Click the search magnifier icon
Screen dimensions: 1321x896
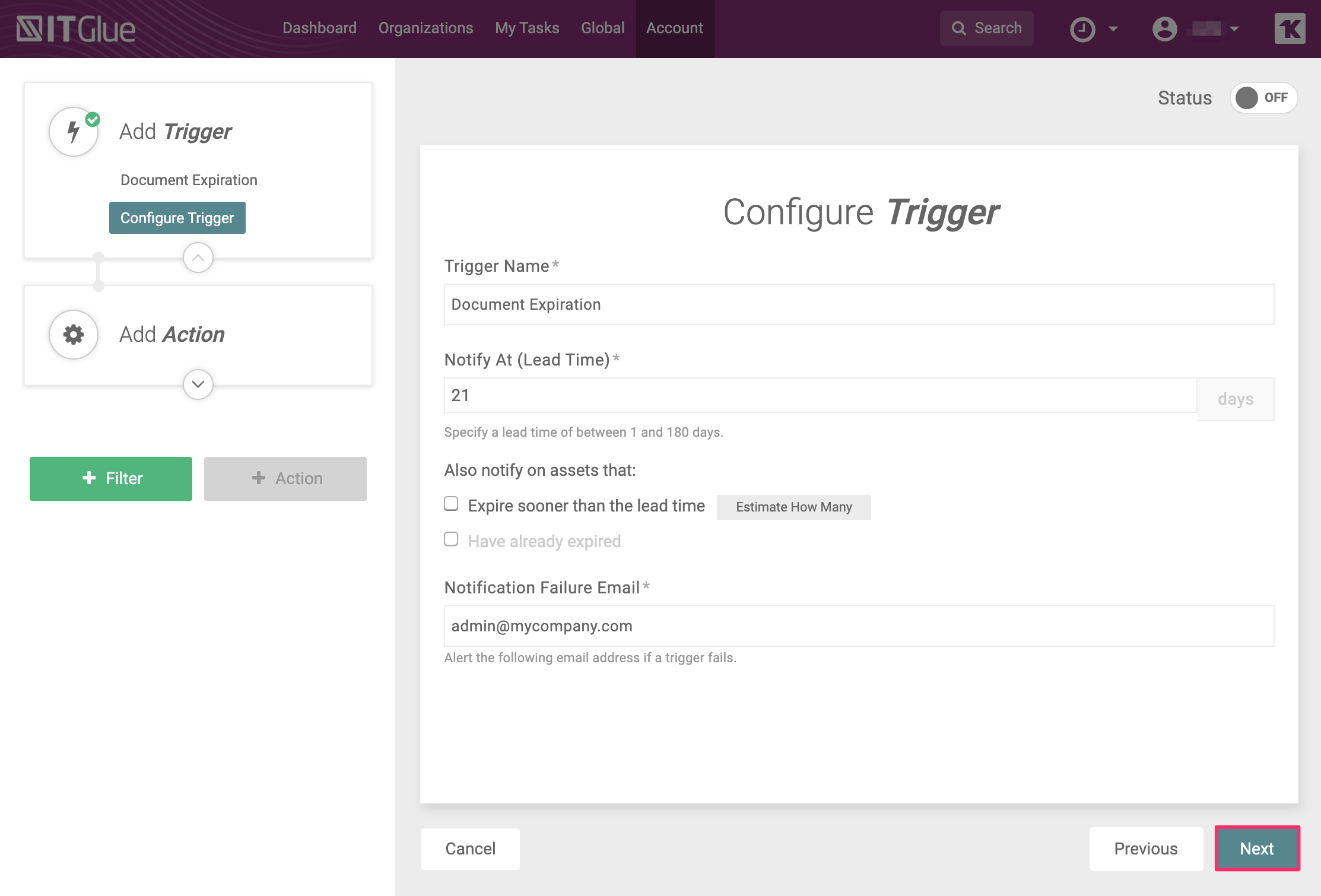958,28
